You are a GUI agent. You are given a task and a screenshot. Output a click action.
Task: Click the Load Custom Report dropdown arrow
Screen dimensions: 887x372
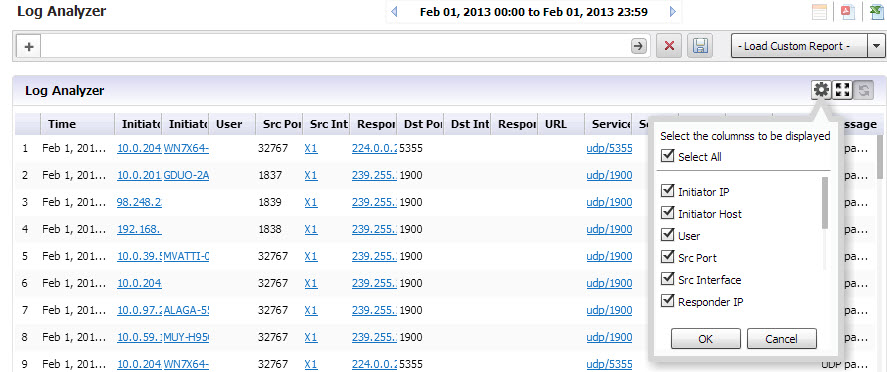877,46
